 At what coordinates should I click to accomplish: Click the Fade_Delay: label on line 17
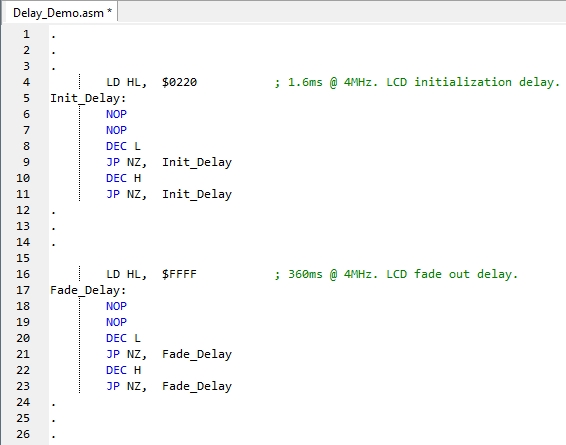(x=88, y=290)
